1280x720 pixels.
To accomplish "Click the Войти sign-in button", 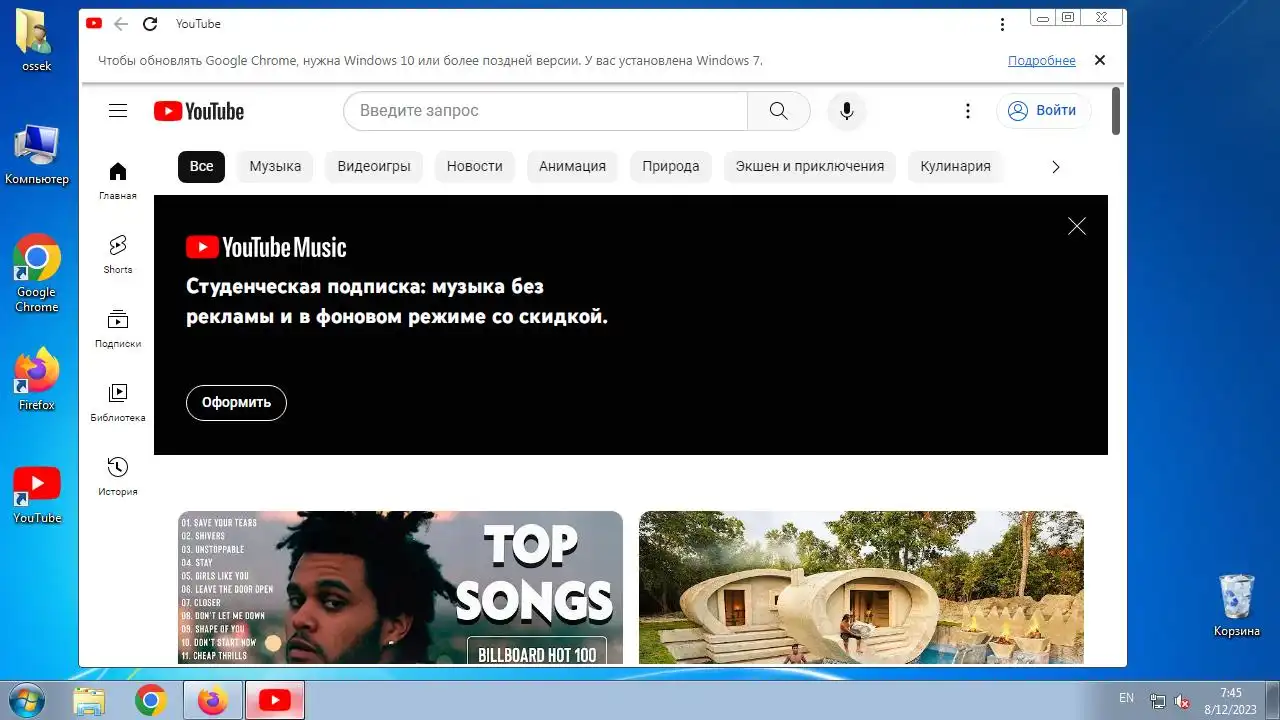I will point(1043,111).
